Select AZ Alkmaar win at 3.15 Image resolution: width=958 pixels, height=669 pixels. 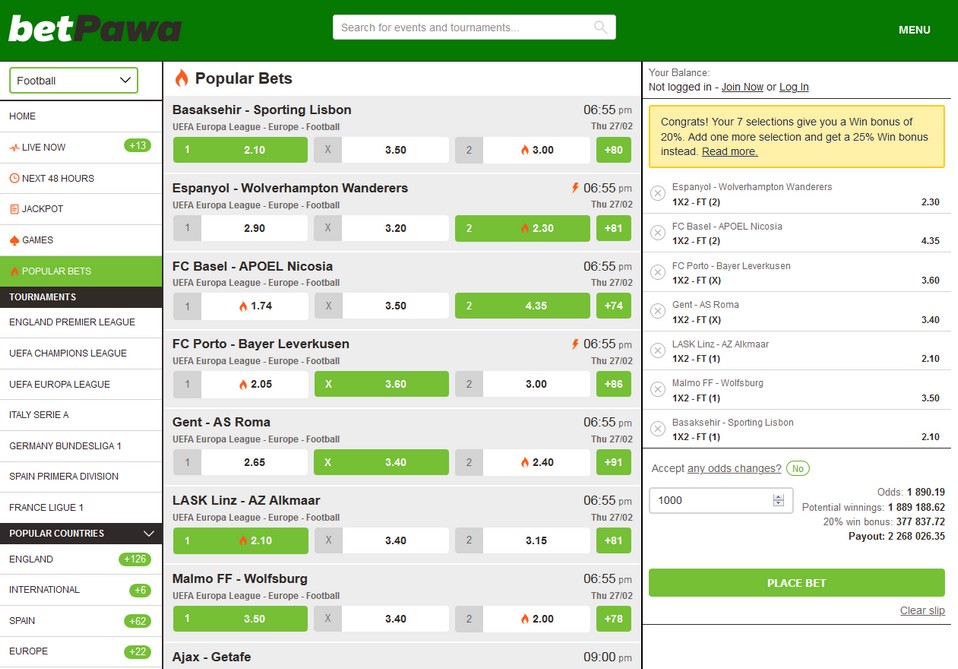pyautogui.click(x=522, y=540)
